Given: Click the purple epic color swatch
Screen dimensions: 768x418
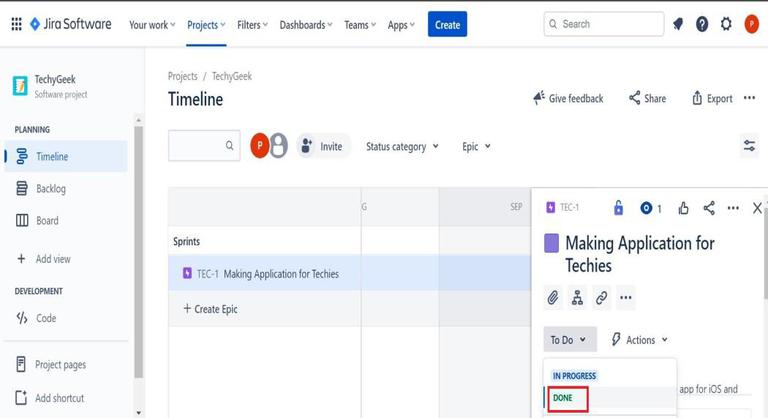Looking at the screenshot, I should [551, 243].
